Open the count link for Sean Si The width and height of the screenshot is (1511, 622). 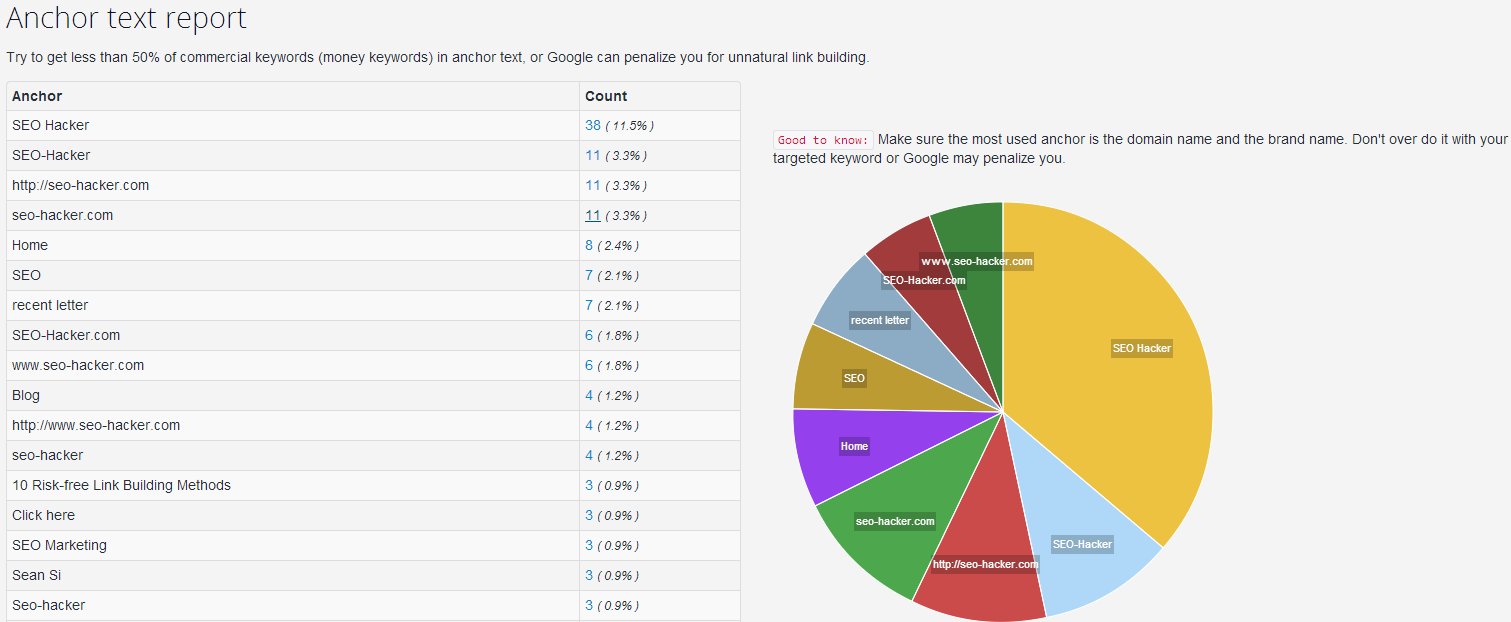[589, 576]
